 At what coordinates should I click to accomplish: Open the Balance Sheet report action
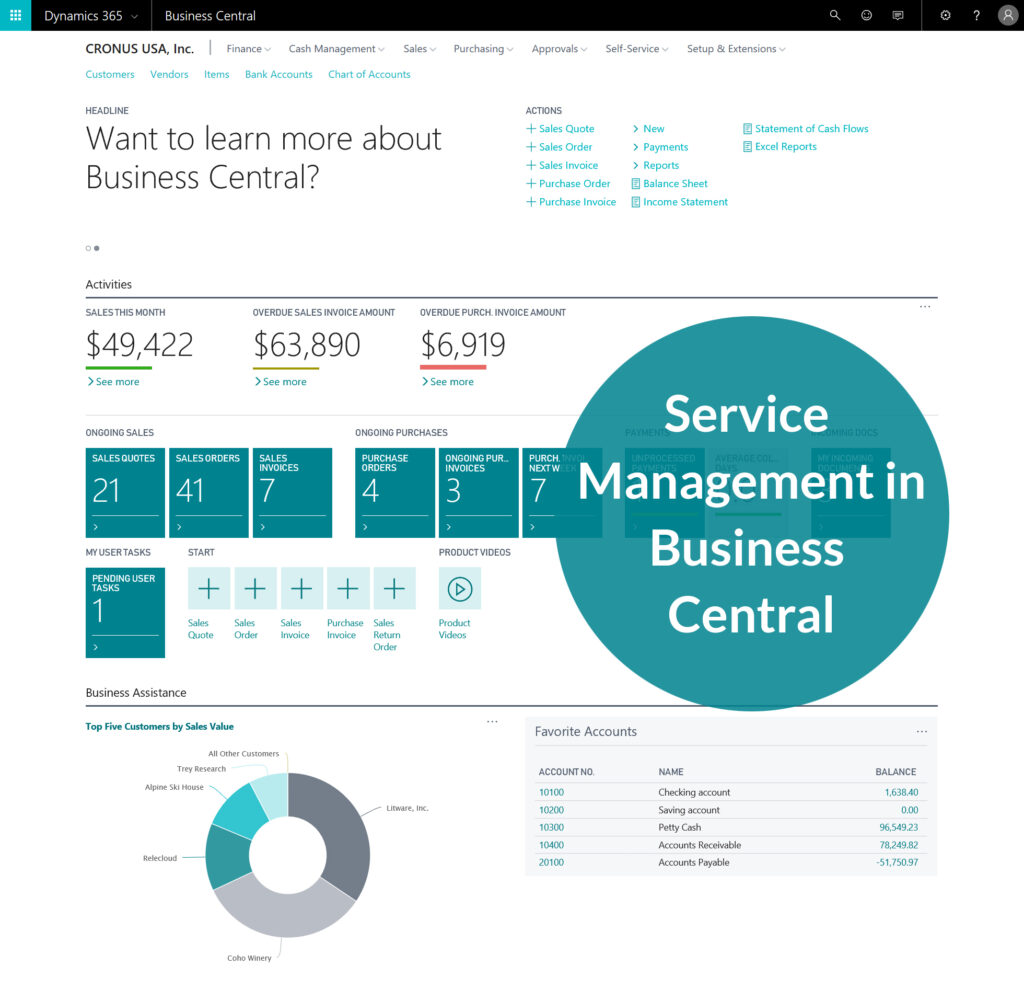pos(669,184)
